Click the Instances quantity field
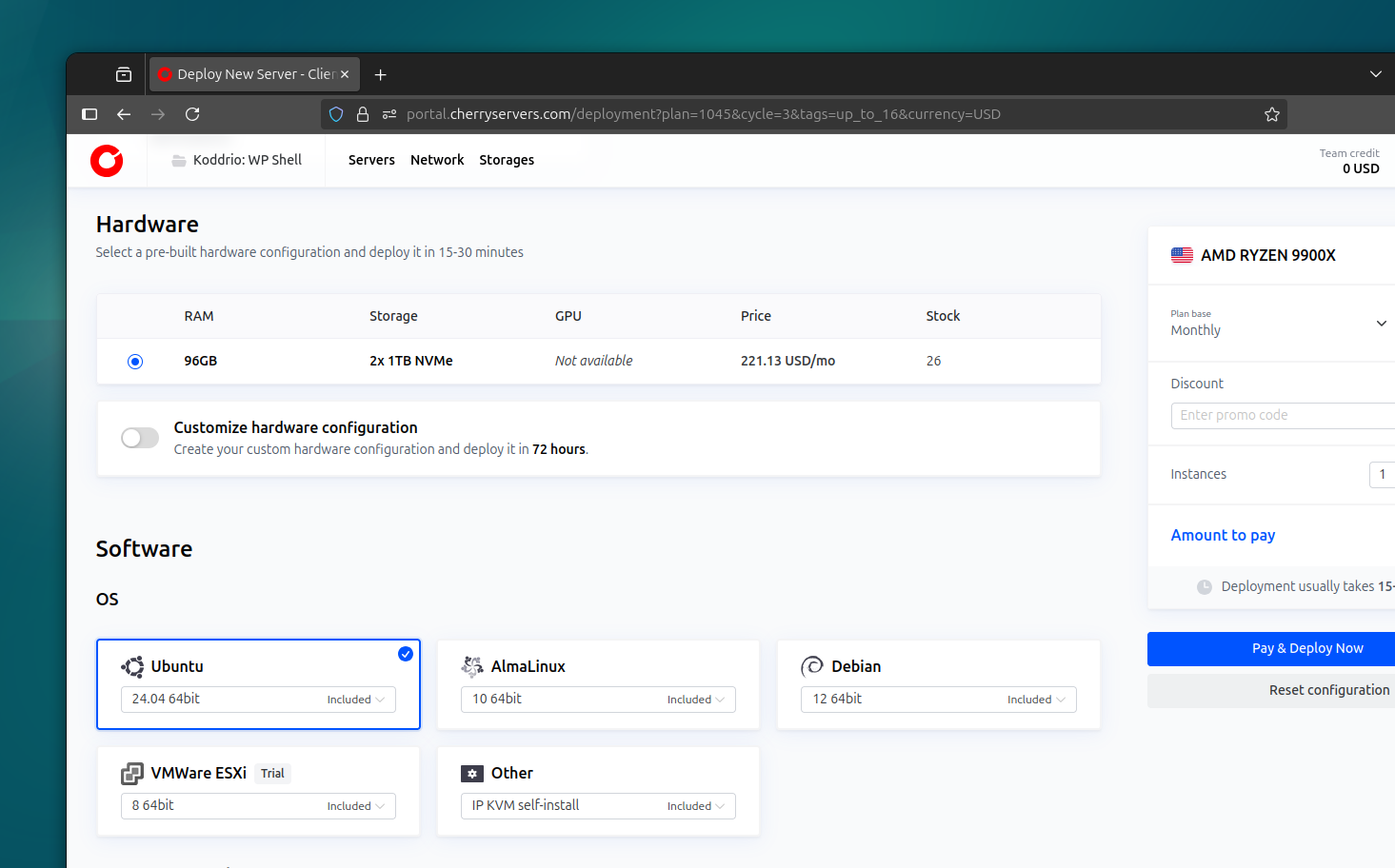 tap(1383, 475)
